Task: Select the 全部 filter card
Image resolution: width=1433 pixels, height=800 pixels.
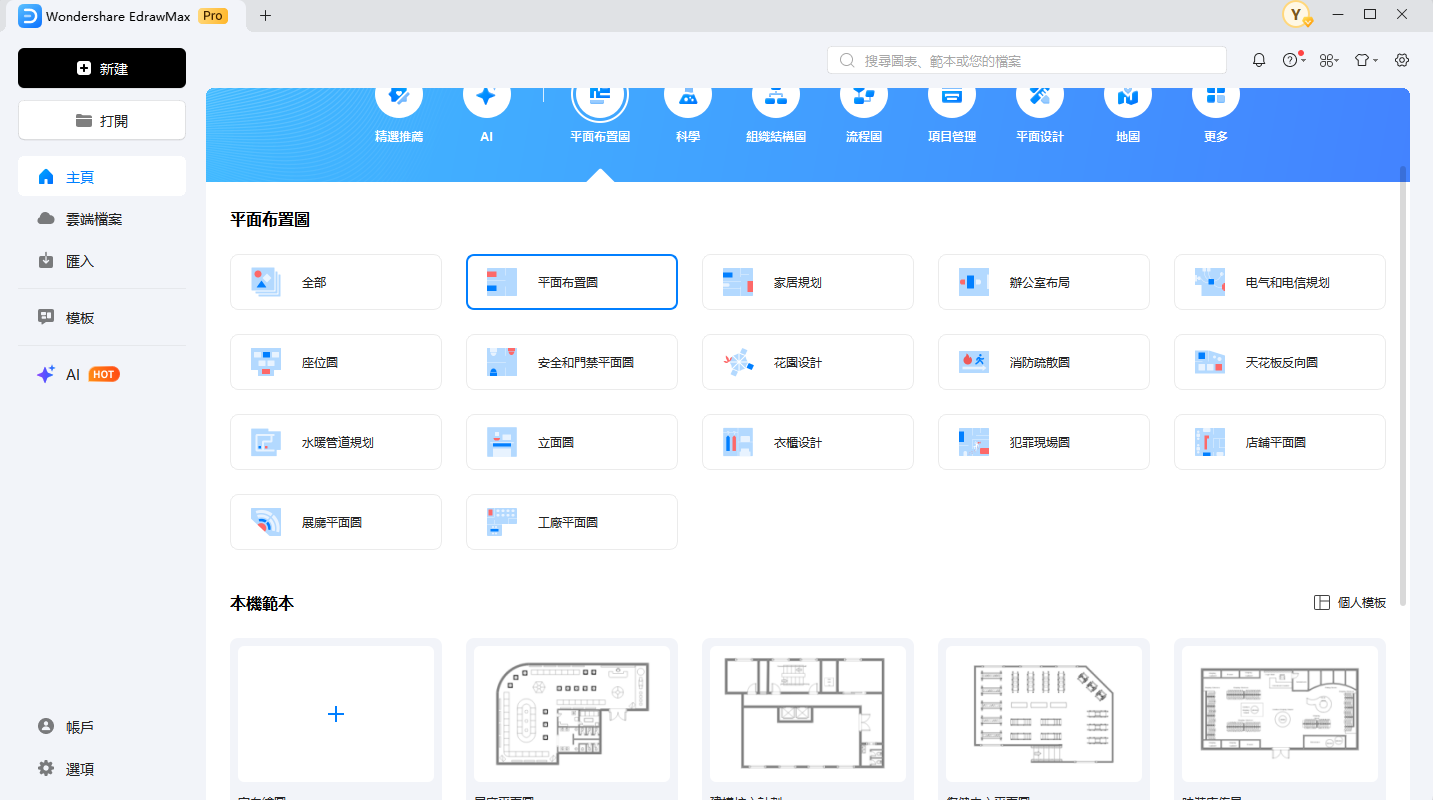Action: coord(335,281)
